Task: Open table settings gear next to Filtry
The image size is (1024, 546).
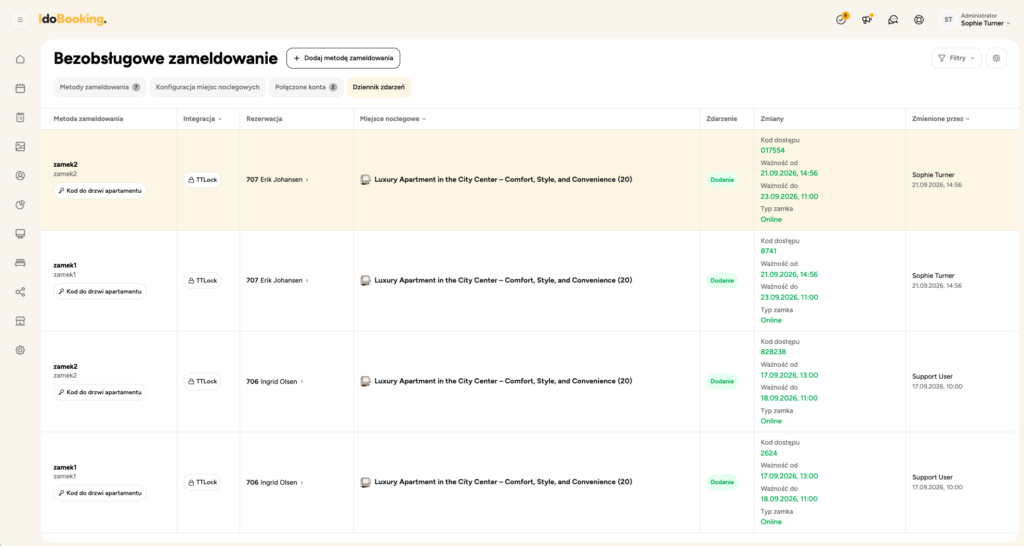Action: 996,58
